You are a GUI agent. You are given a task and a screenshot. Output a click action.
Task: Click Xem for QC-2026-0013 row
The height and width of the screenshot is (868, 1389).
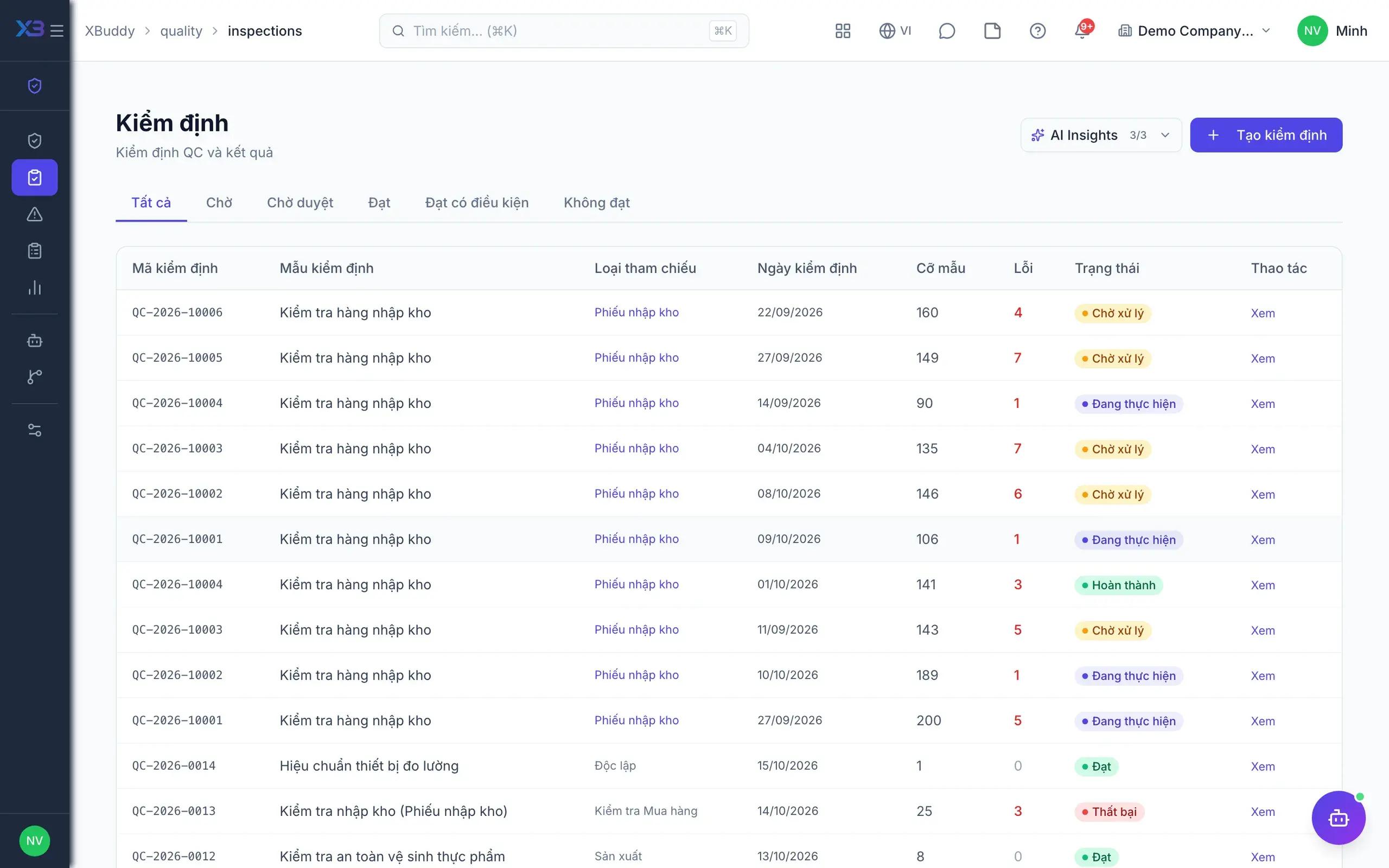point(1263,812)
